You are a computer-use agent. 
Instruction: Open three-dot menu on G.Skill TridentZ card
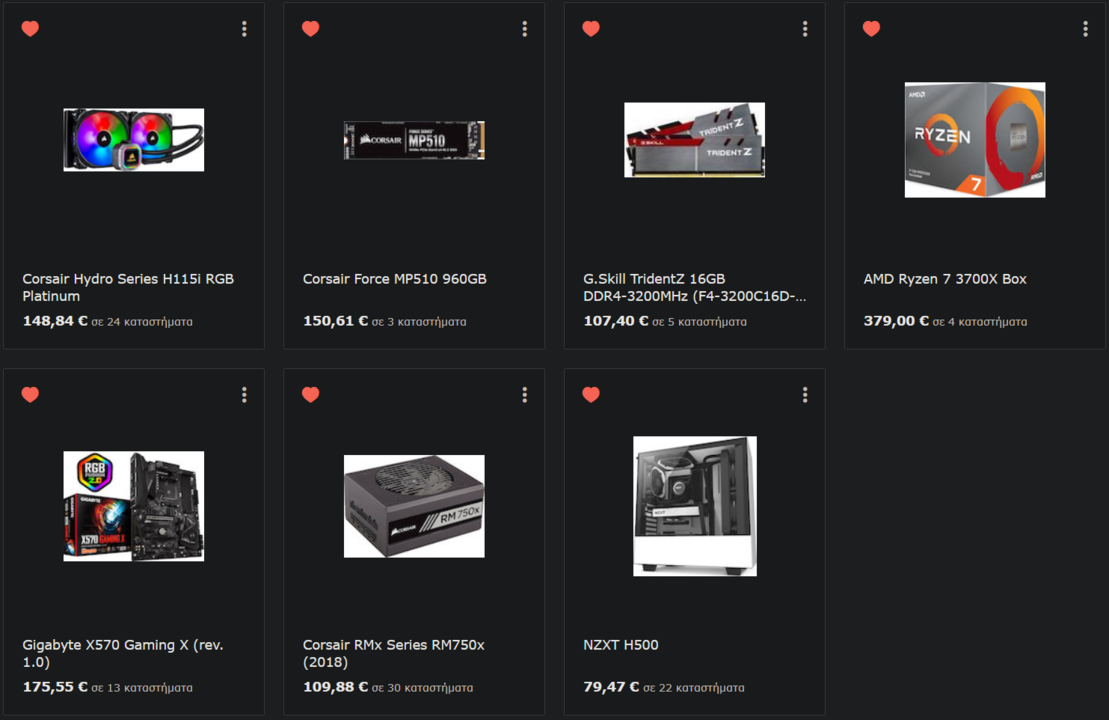(x=805, y=28)
